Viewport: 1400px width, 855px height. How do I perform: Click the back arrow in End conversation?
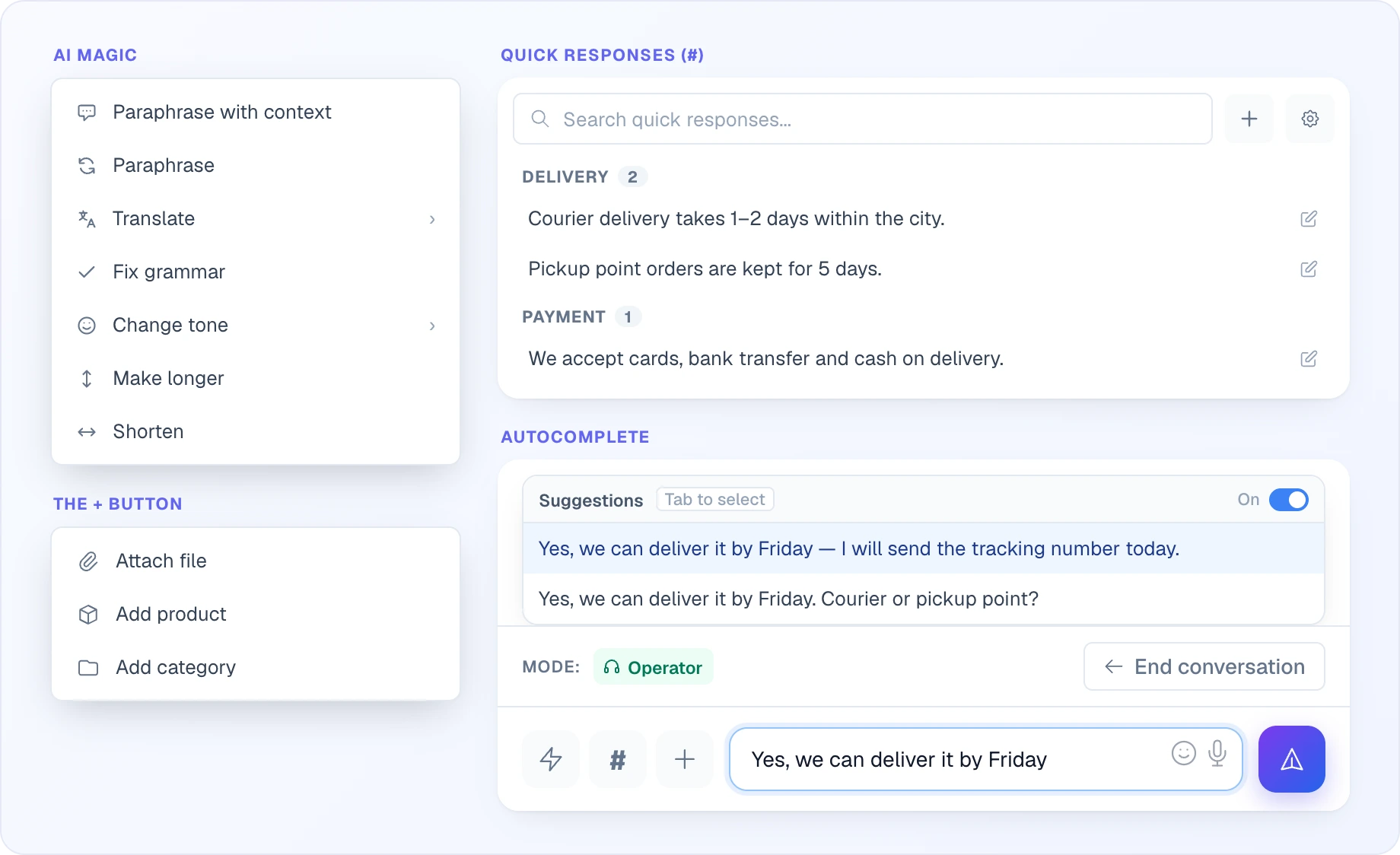click(1114, 666)
